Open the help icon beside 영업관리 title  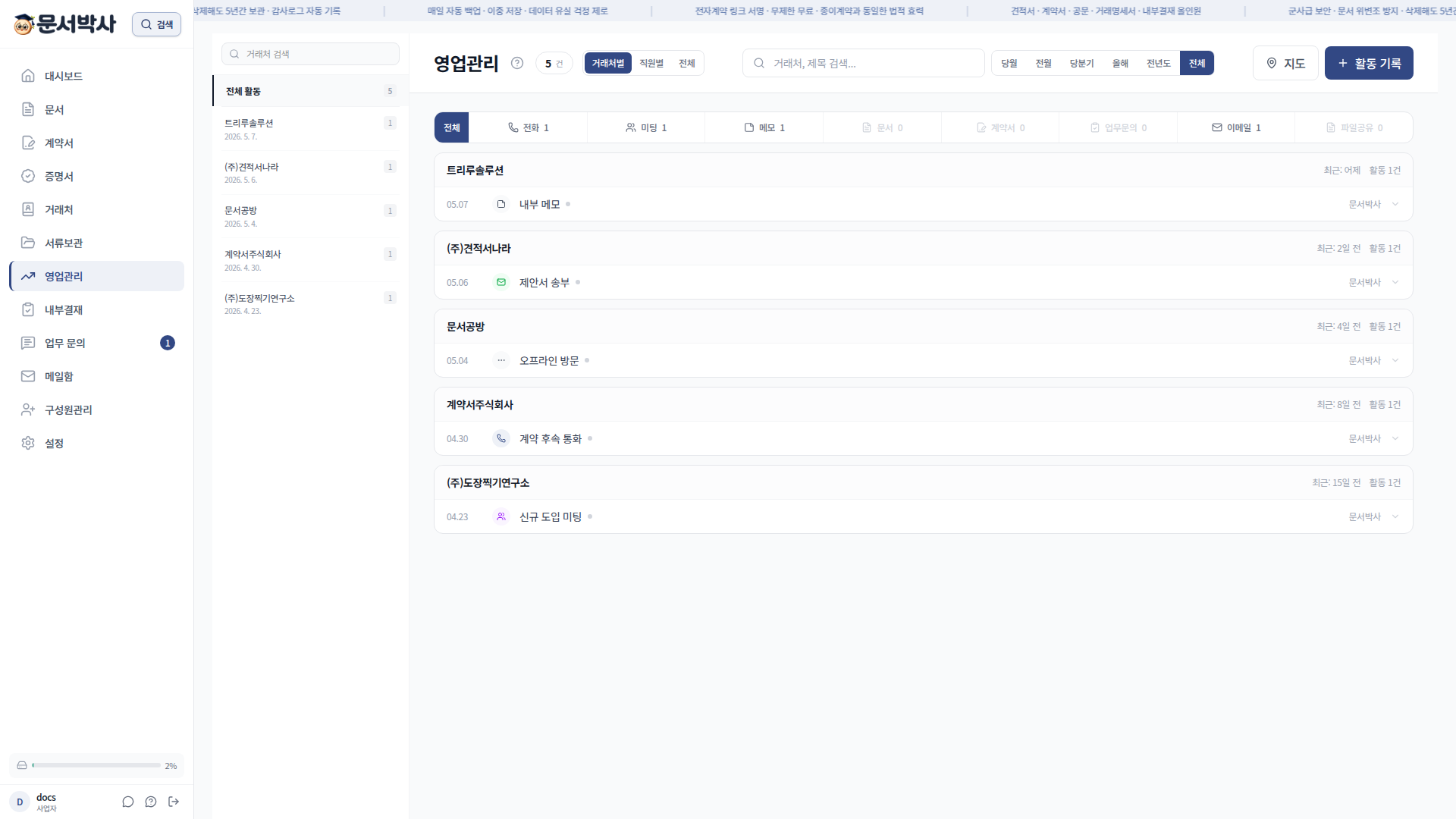[517, 63]
